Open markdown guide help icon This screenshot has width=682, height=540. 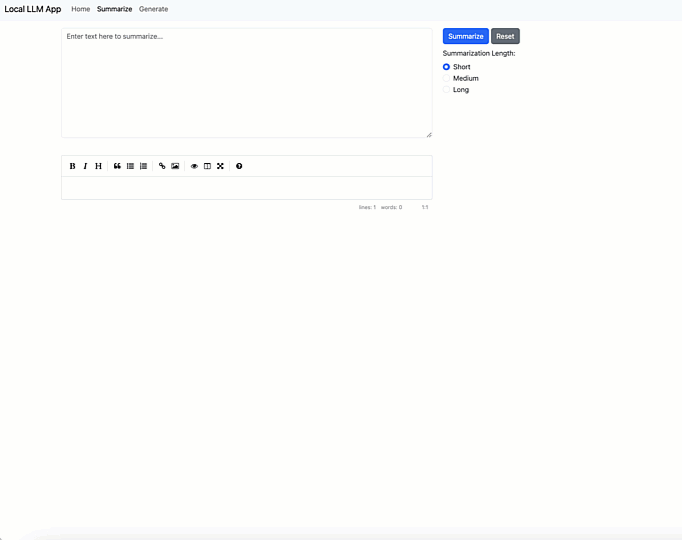239,166
